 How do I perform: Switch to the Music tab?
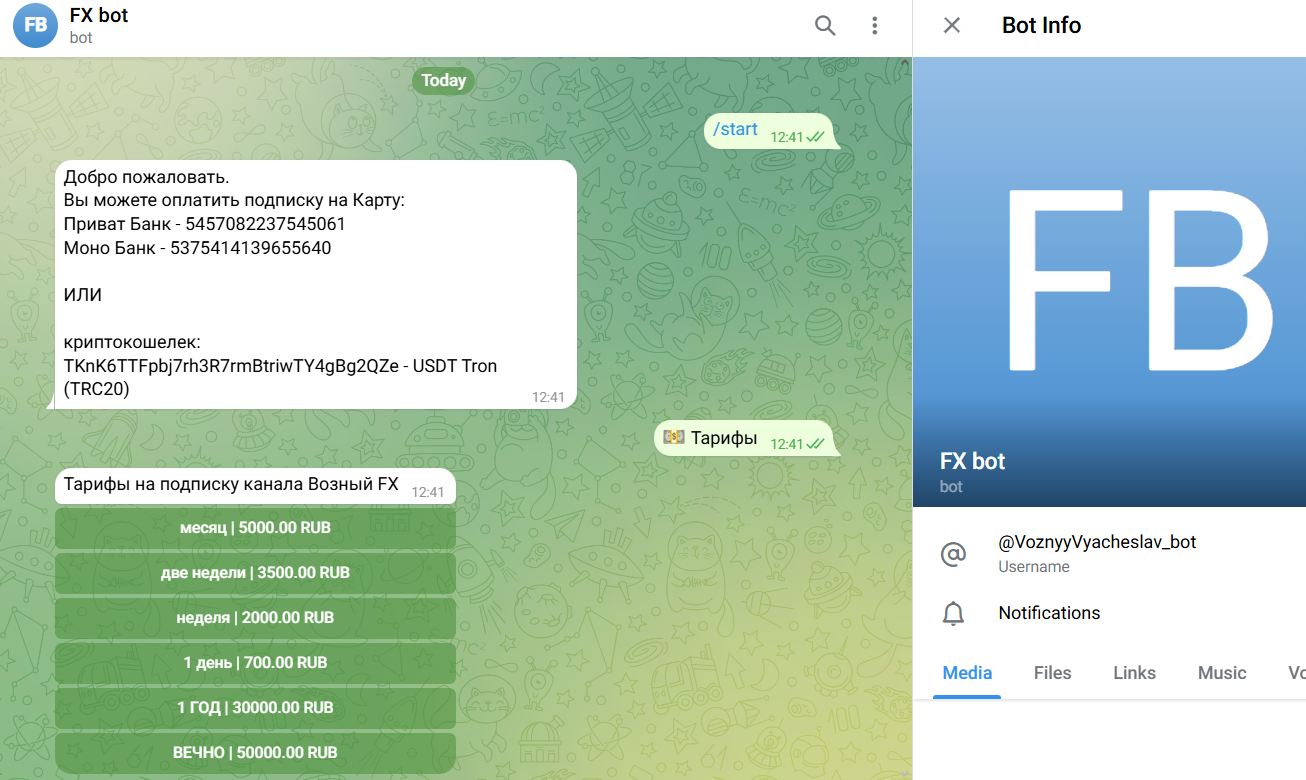point(1222,673)
